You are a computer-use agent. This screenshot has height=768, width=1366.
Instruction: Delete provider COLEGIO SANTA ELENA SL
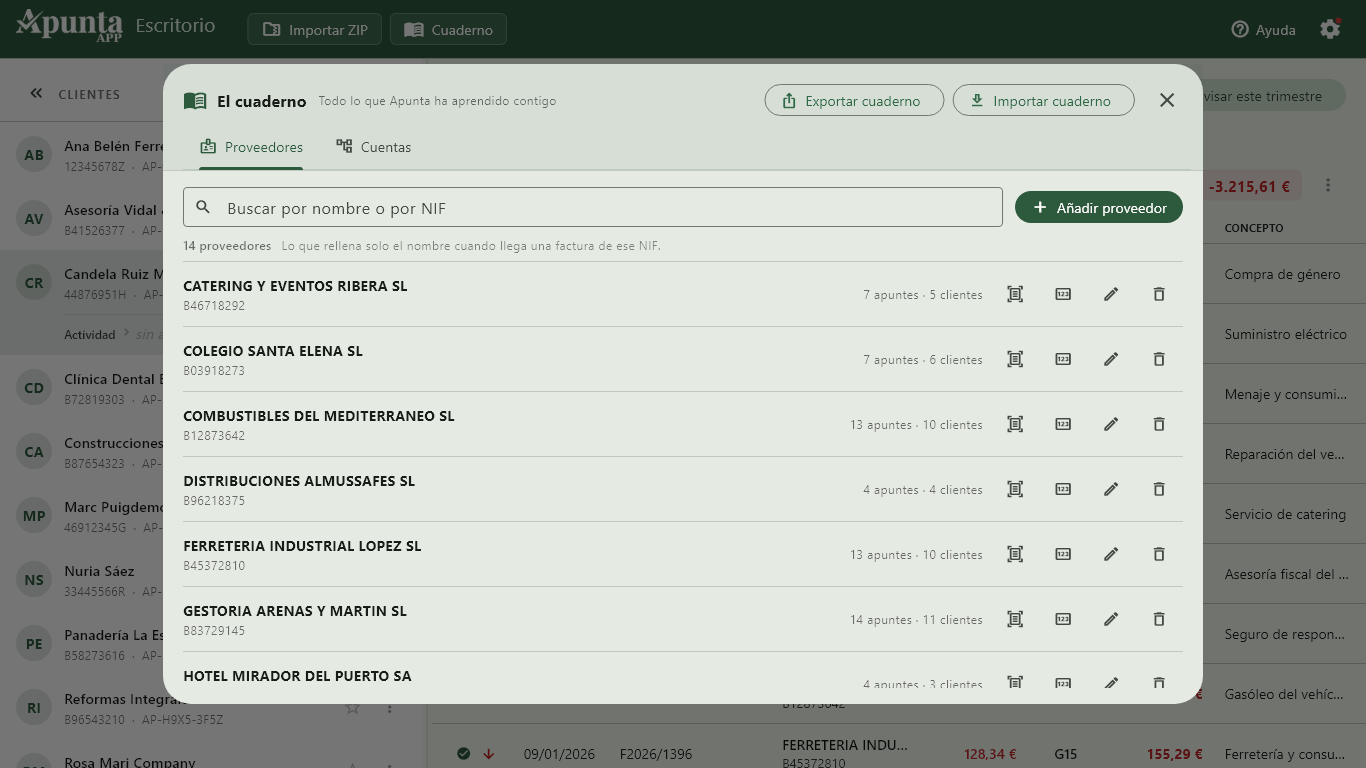coord(1159,359)
